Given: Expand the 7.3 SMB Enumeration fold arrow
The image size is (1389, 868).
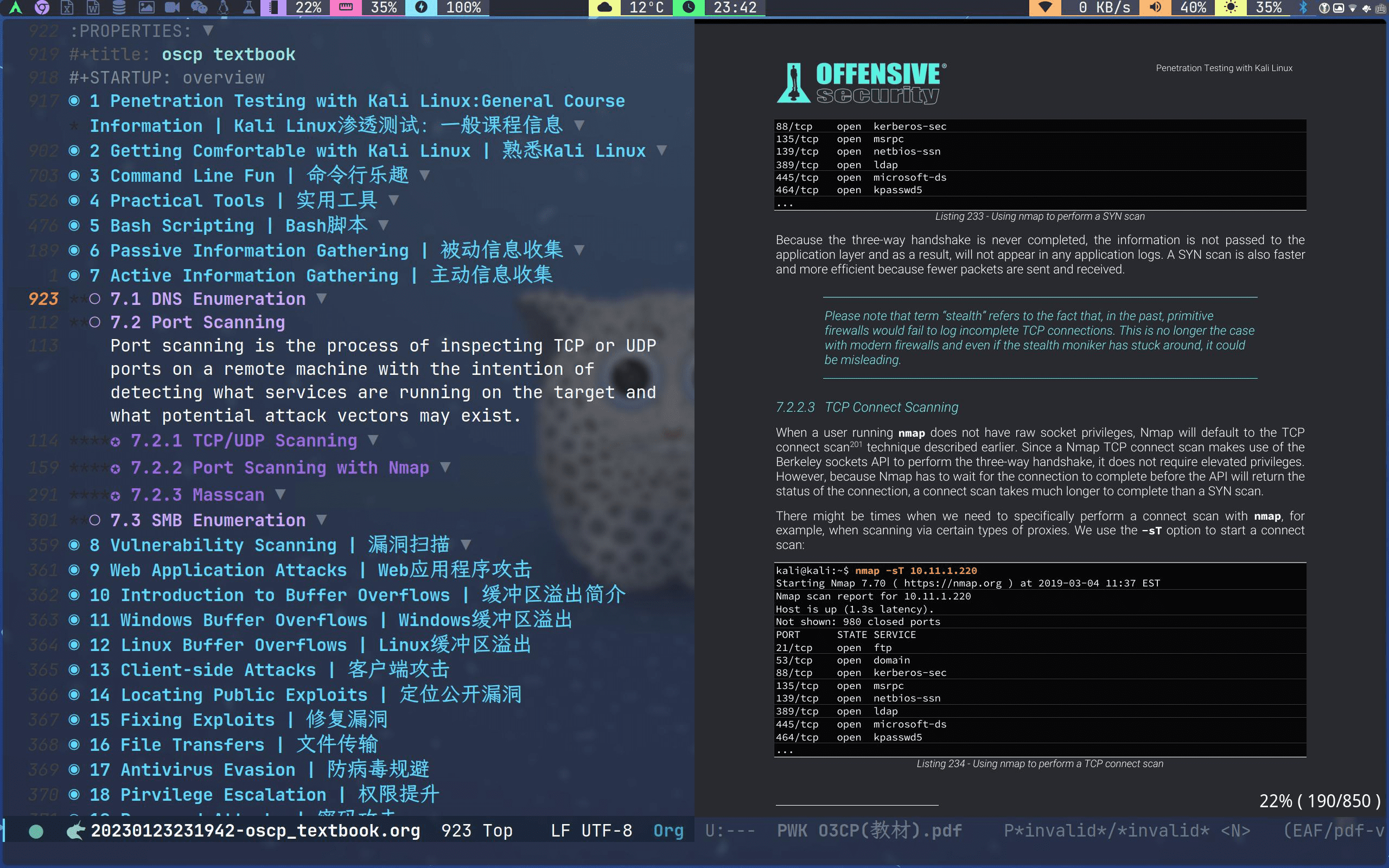Looking at the screenshot, I should coord(321,520).
